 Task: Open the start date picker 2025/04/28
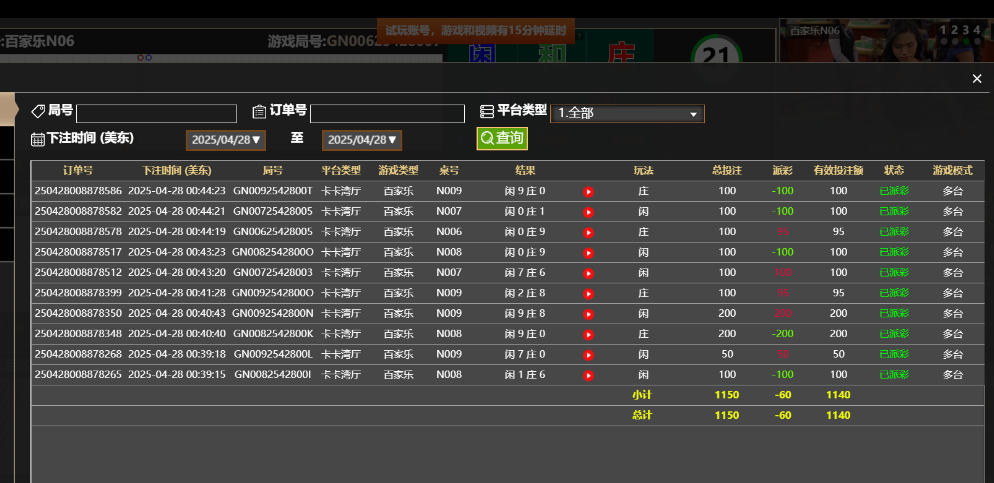[x=226, y=140]
